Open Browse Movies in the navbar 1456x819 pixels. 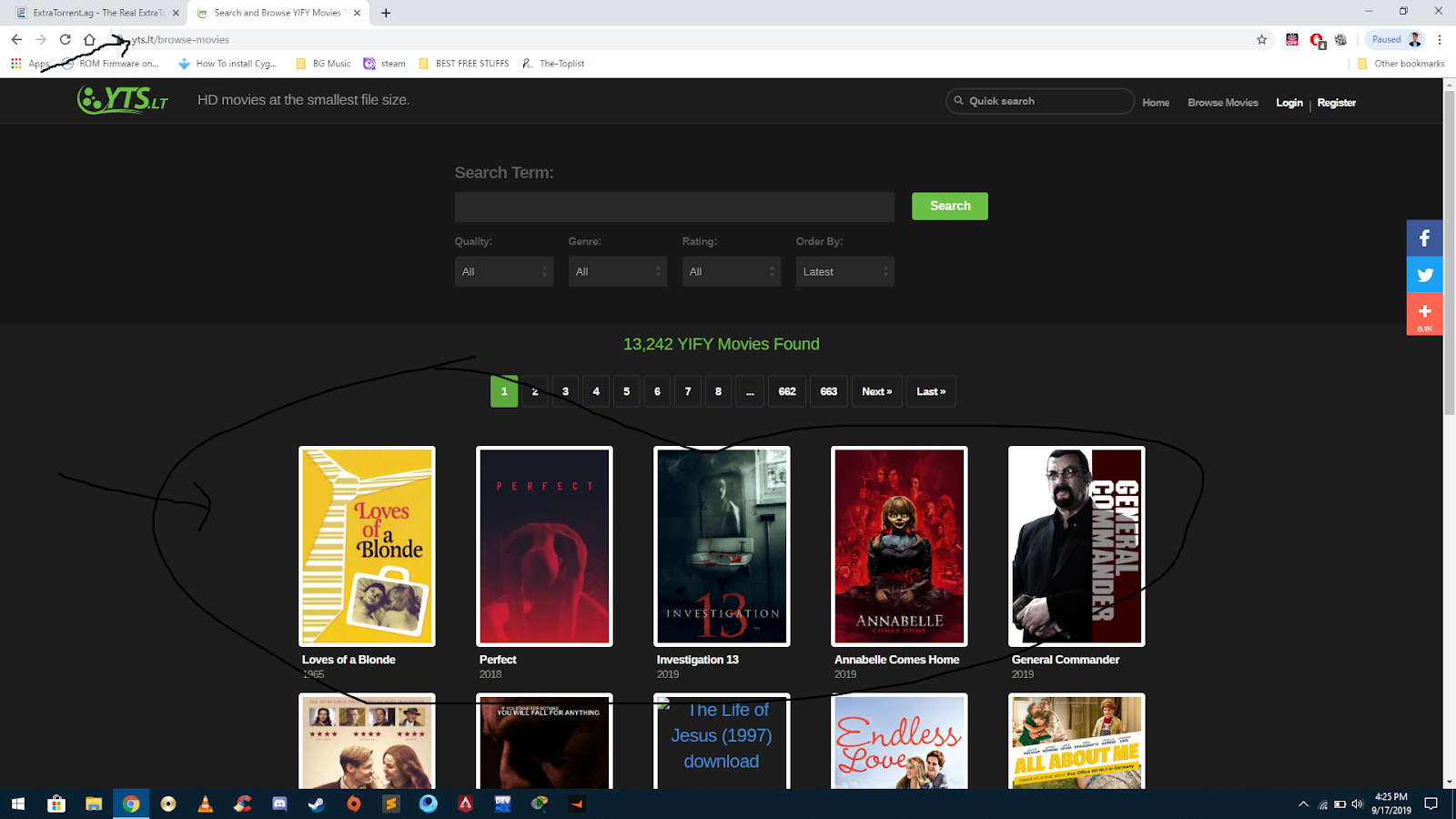coord(1222,103)
